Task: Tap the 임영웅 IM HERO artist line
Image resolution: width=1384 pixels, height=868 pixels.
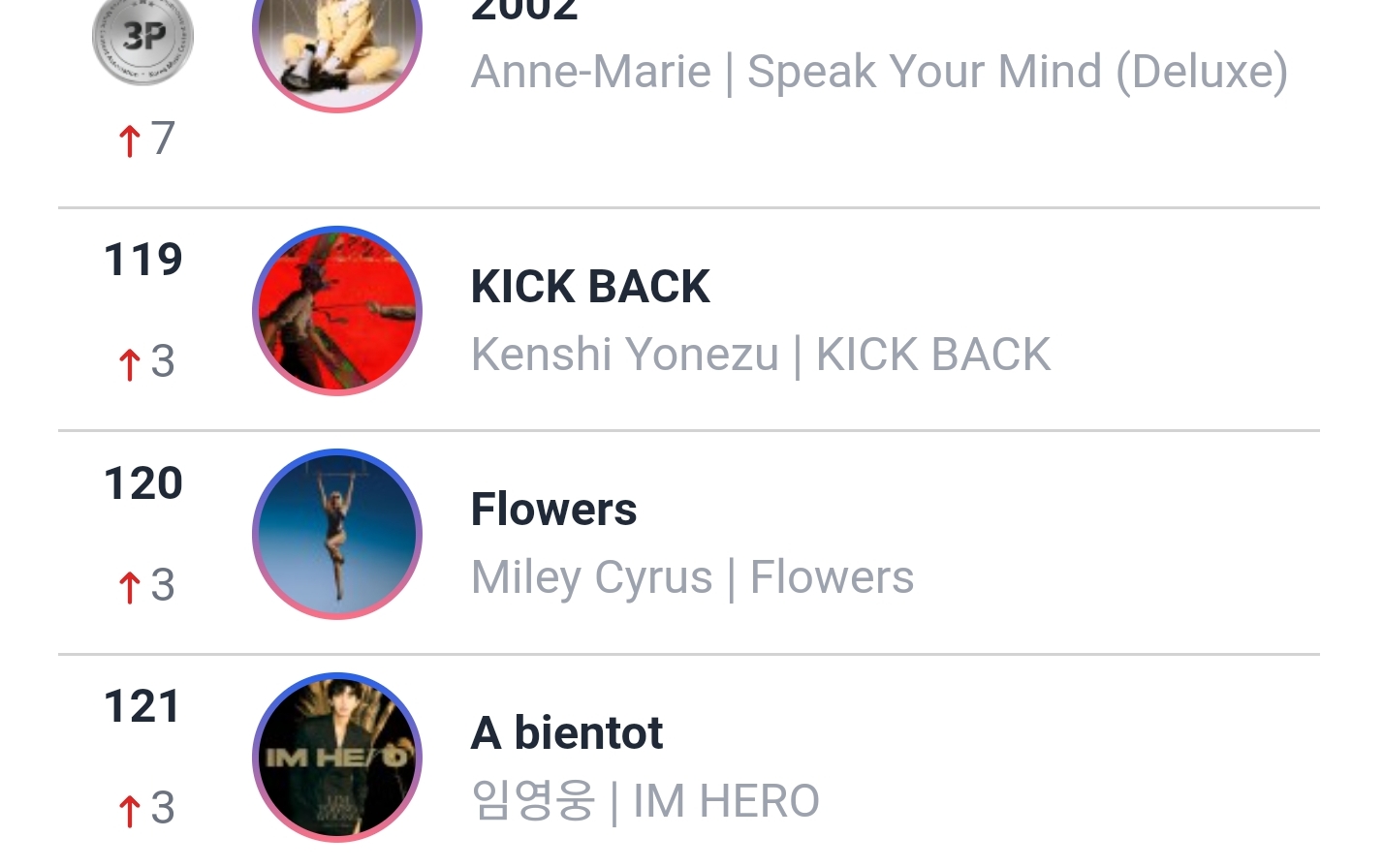Action: tap(645, 801)
